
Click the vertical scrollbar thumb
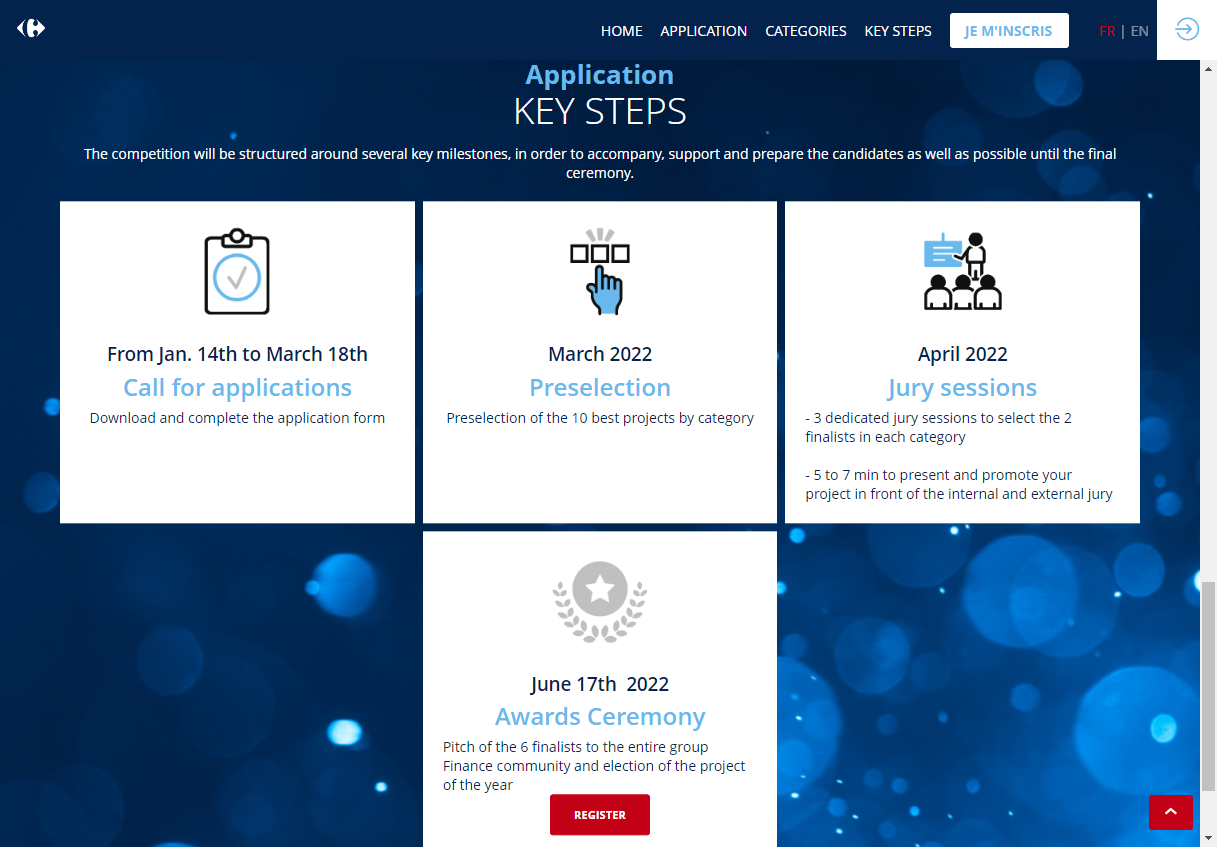1208,685
